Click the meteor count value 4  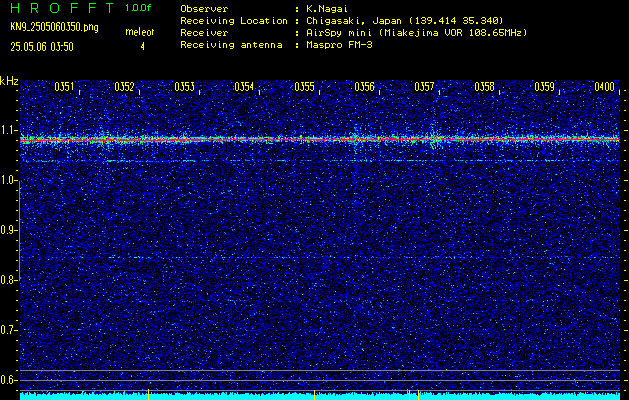(x=142, y=47)
